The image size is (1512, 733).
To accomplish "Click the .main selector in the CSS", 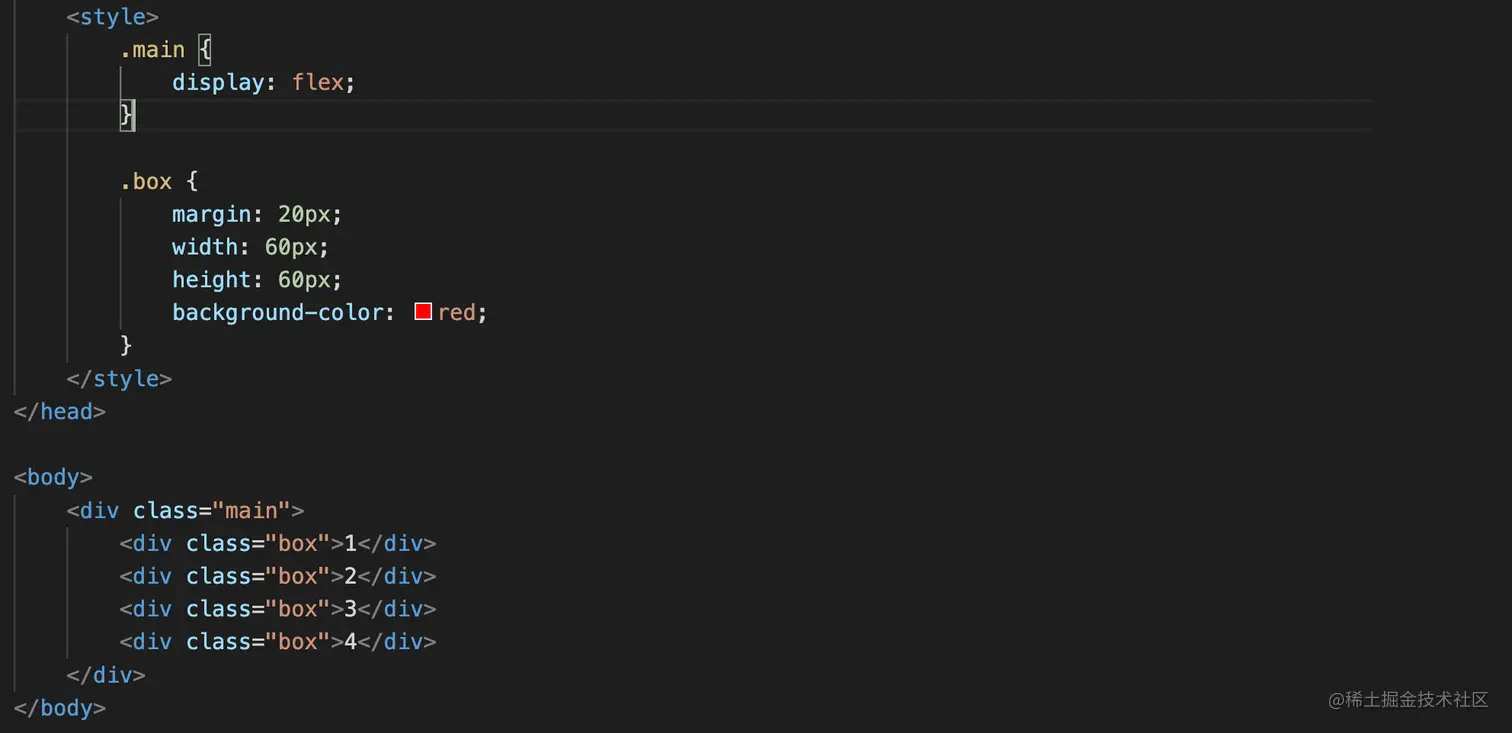I will 152,50.
